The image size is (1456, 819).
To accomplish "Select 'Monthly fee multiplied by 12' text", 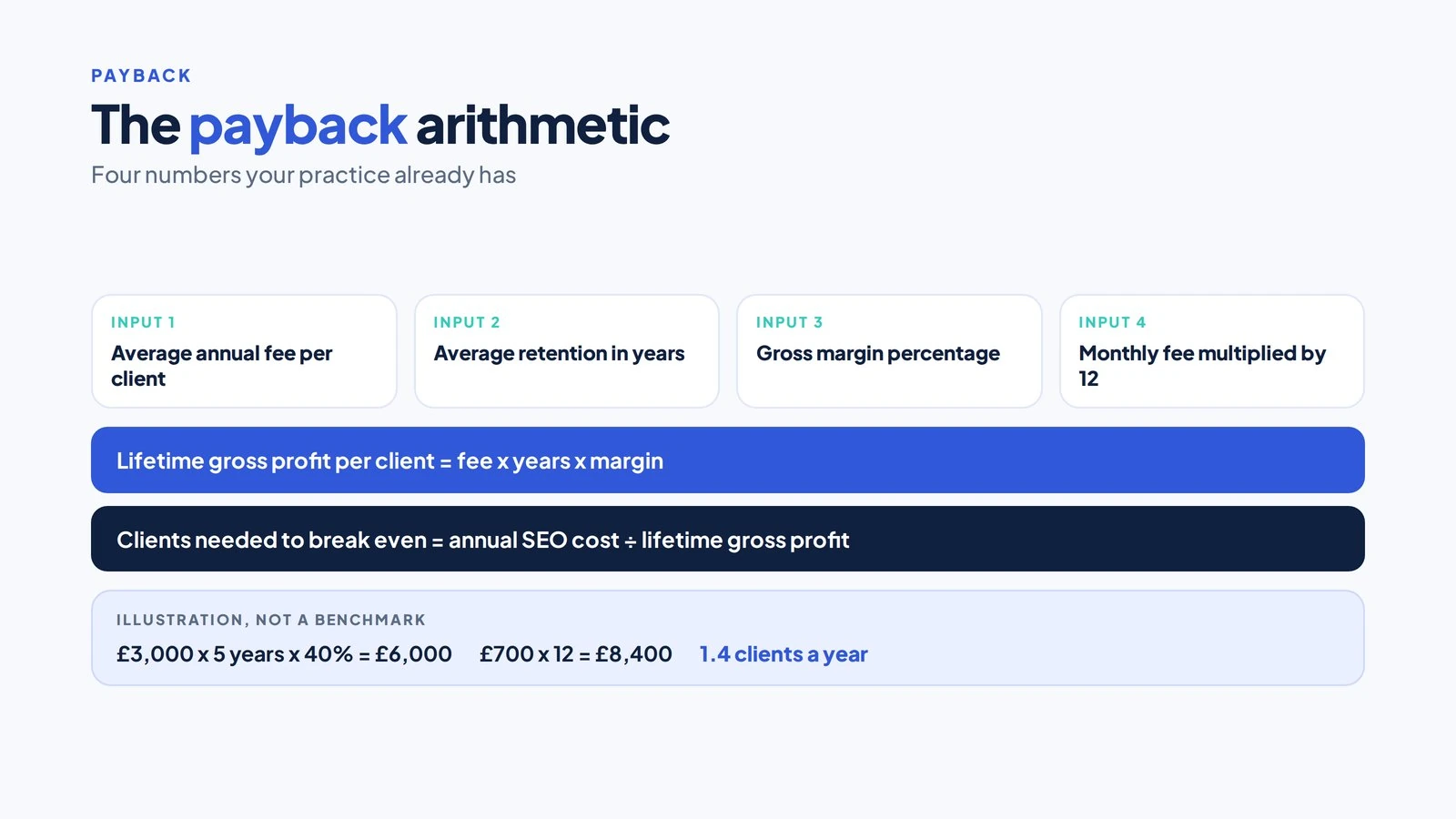I will pos(1202,366).
